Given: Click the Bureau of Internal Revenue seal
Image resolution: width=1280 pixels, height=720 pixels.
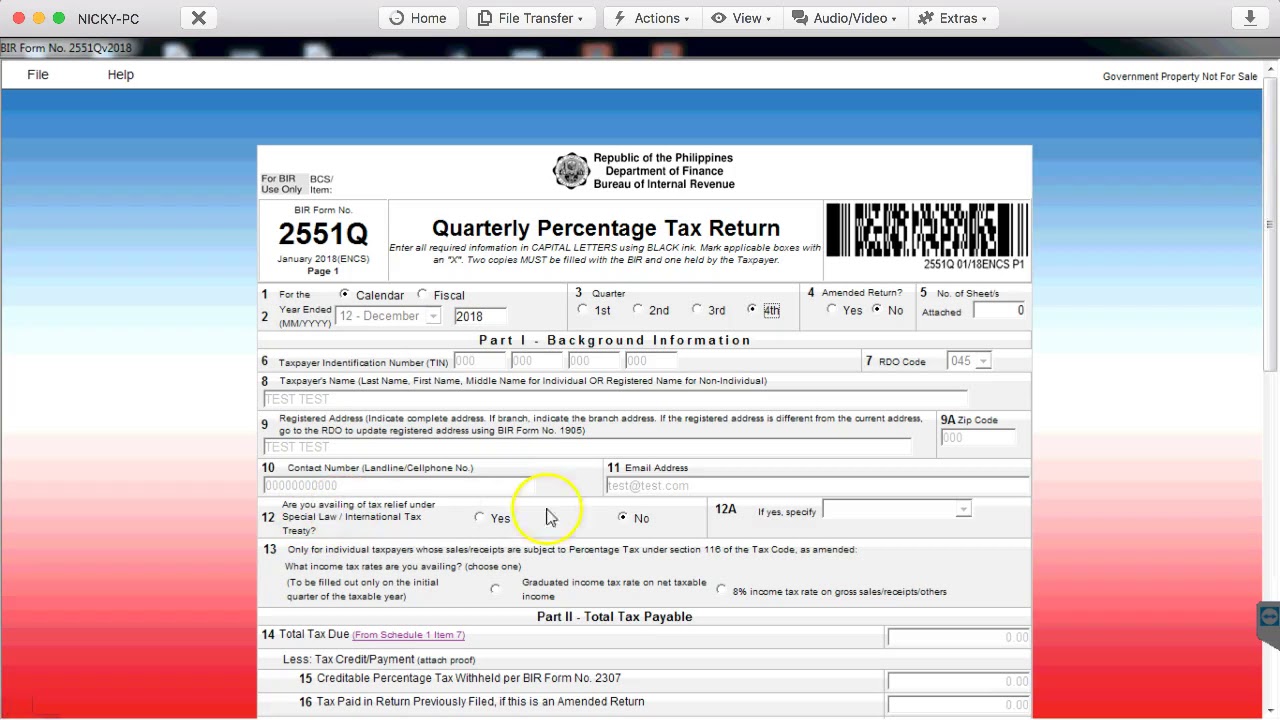Looking at the screenshot, I should (571, 171).
